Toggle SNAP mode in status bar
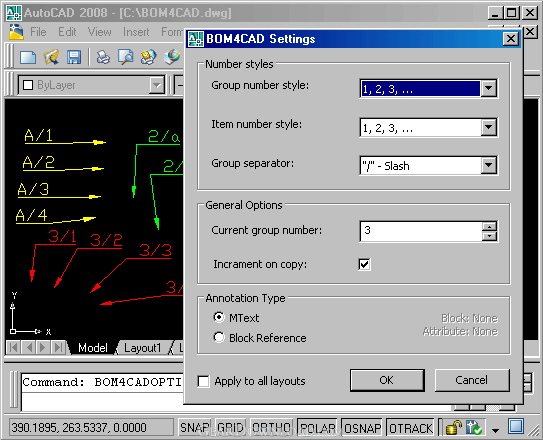Image resolution: width=543 pixels, height=440 pixels. tap(194, 428)
